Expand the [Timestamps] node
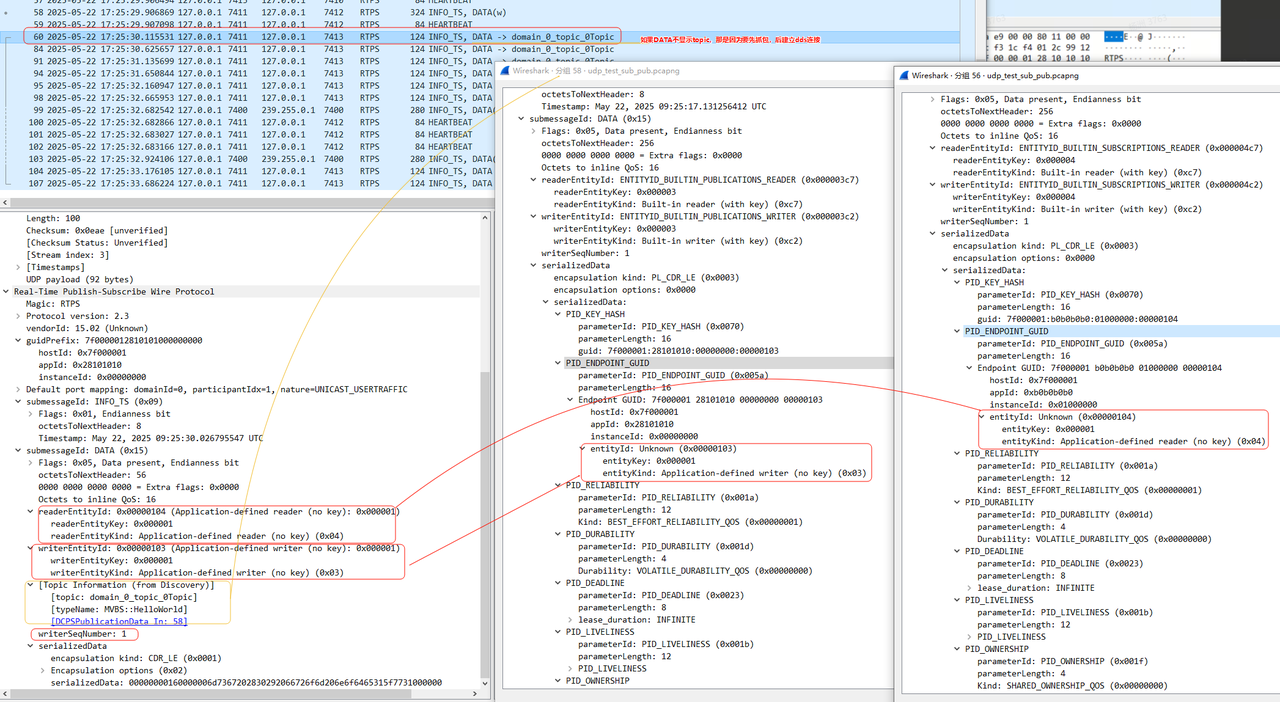The height and width of the screenshot is (702, 1280). 18,267
